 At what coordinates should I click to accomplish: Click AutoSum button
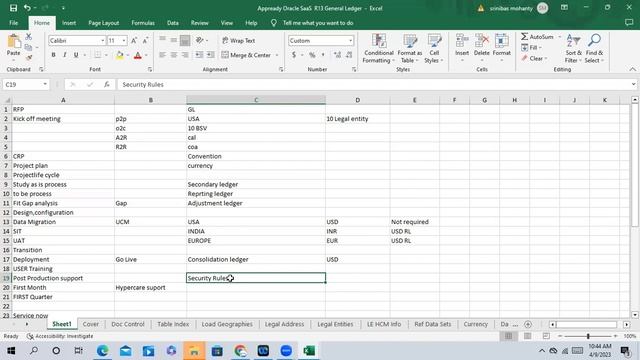coord(537,37)
